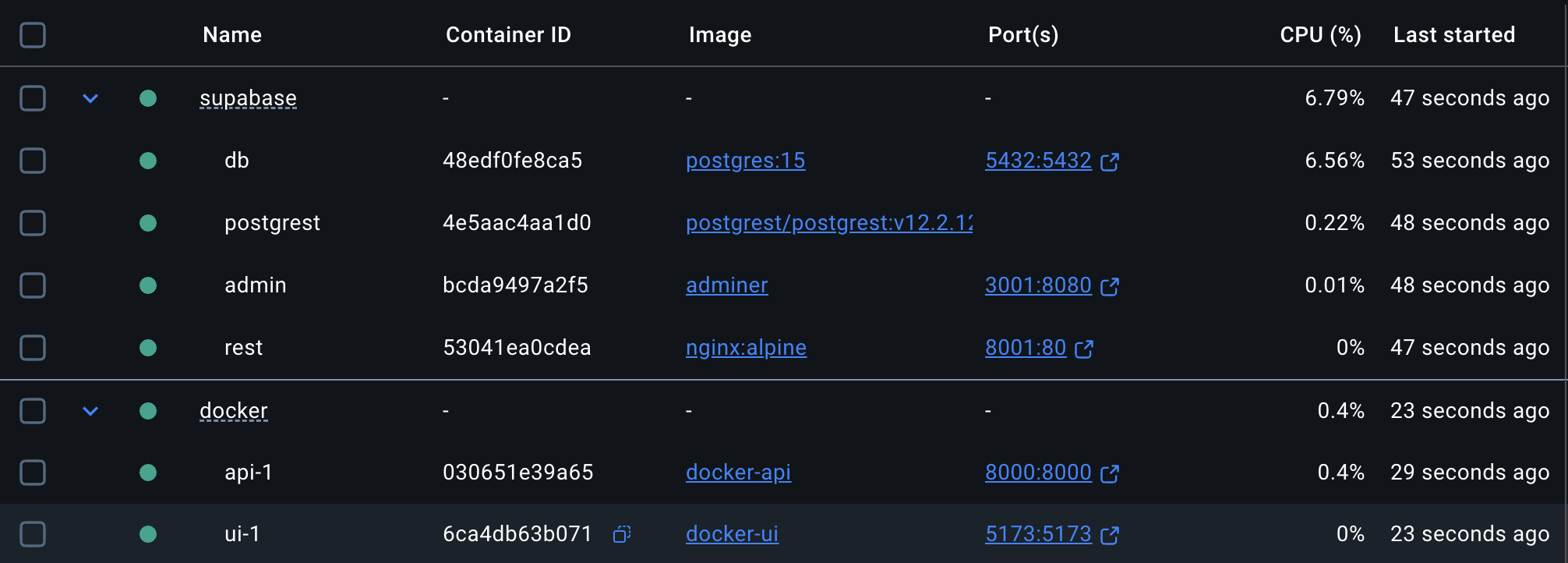Click container ID 030651e39a65

tap(518, 473)
